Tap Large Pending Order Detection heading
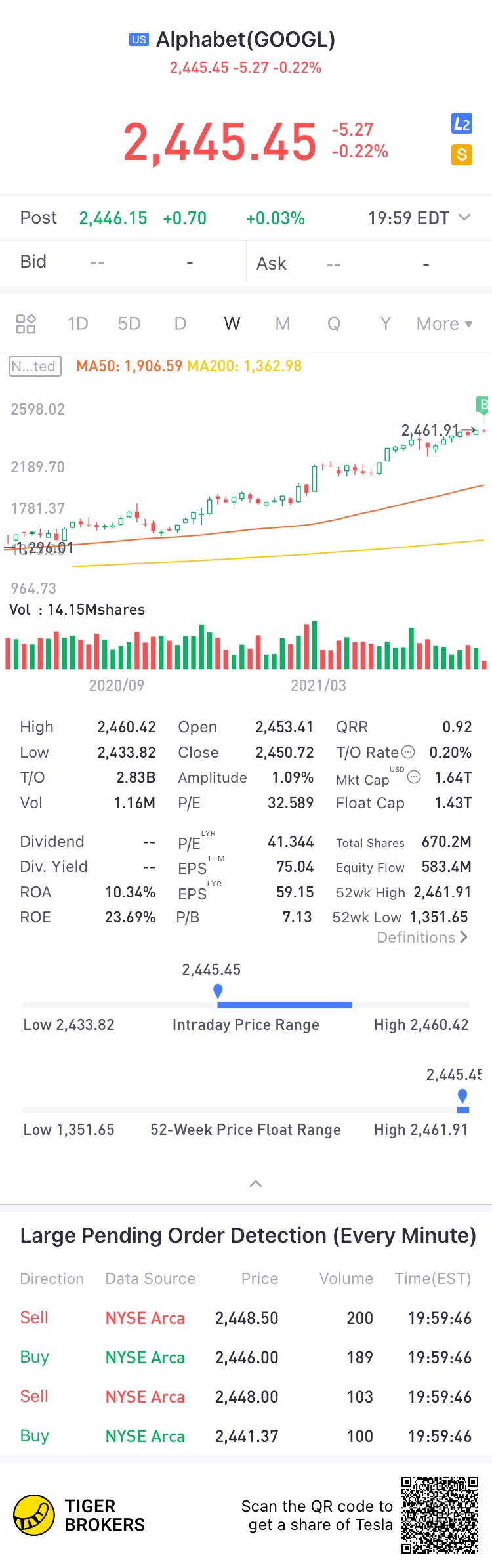492x1568 pixels. coord(248,1235)
